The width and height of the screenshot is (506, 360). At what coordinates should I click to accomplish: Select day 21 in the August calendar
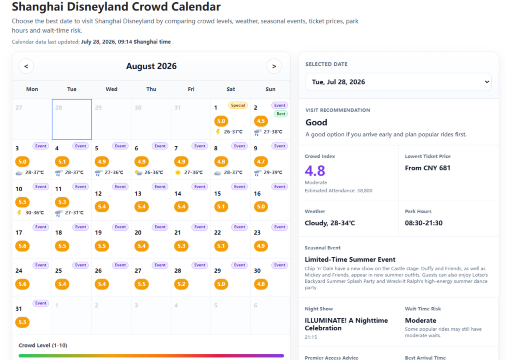pyautogui.click(x=191, y=240)
